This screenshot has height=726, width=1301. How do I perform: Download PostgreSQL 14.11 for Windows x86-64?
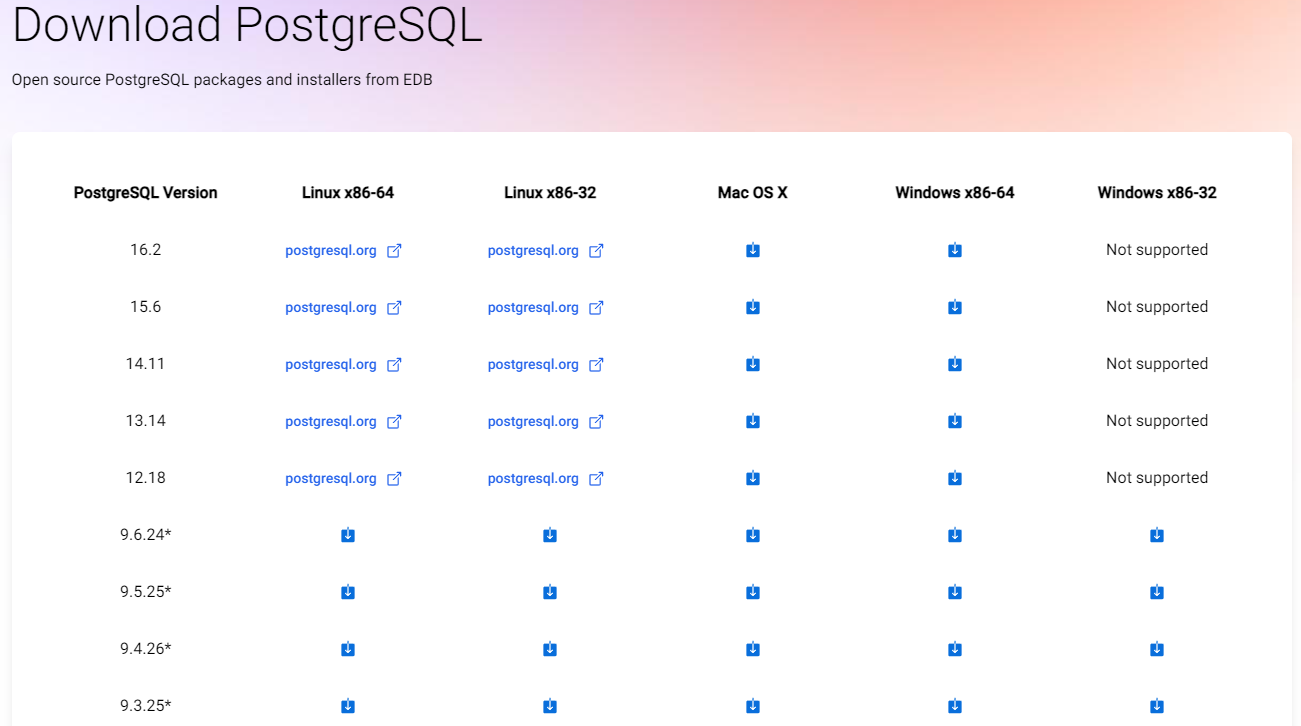tap(955, 364)
